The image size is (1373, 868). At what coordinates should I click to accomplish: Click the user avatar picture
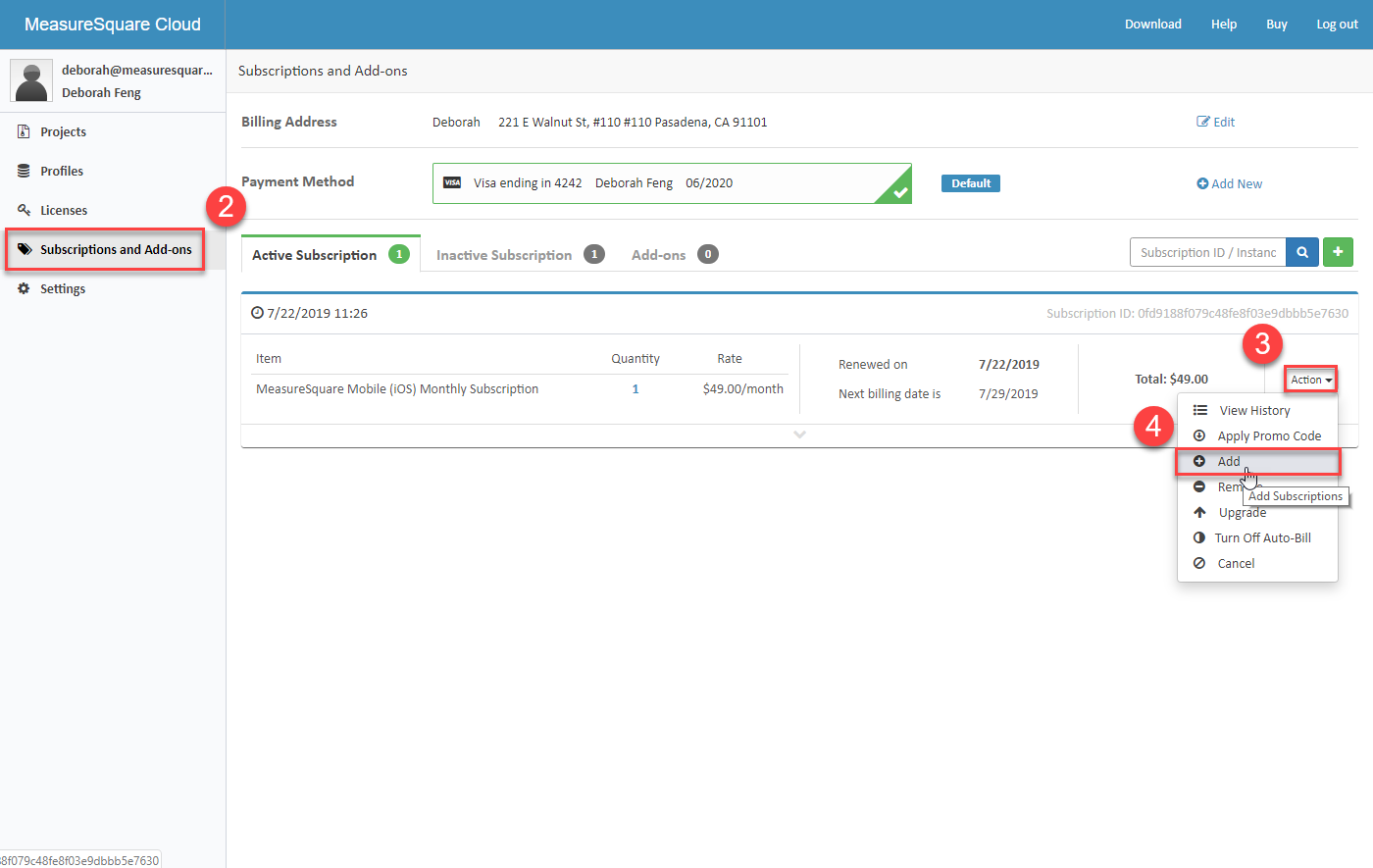[x=31, y=80]
